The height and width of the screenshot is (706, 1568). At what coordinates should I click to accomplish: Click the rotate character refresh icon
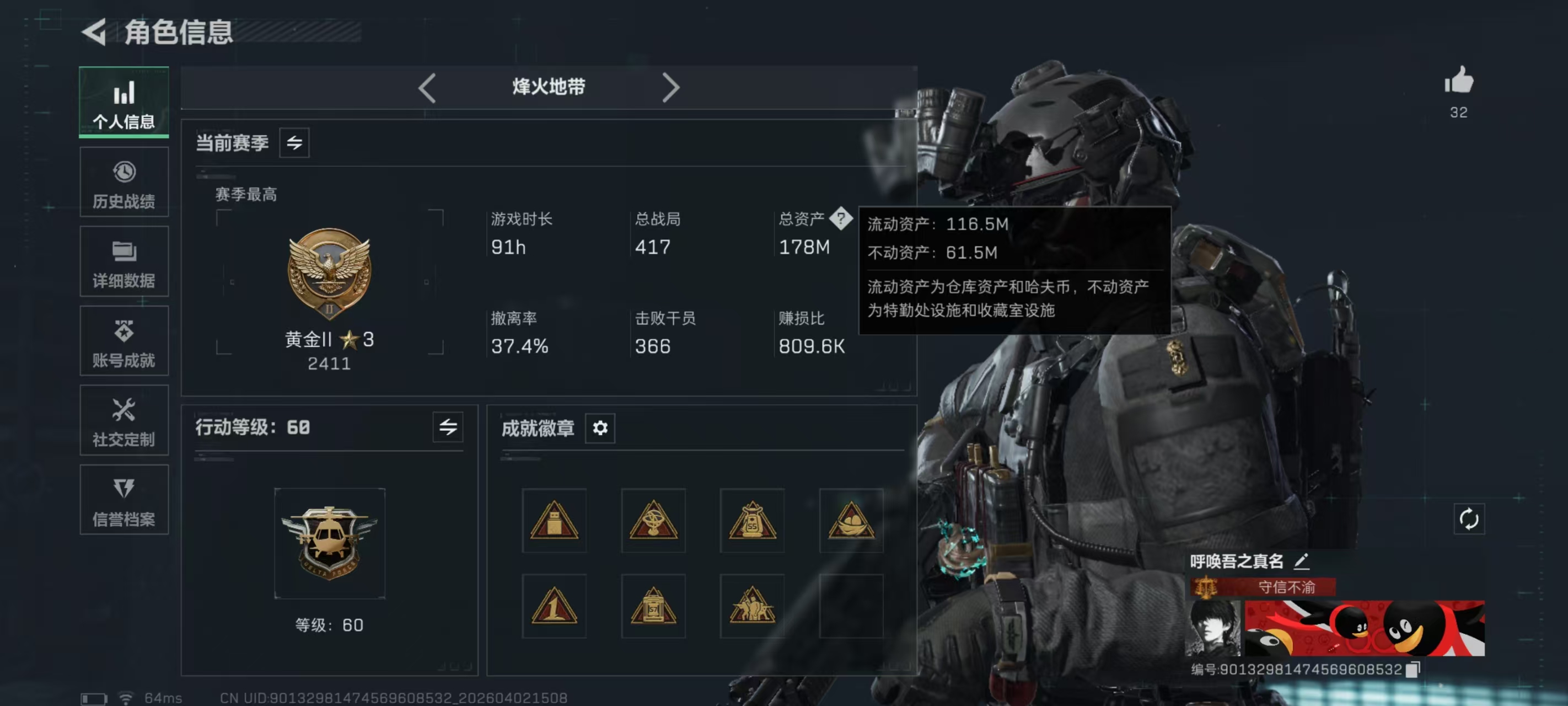[1468, 519]
